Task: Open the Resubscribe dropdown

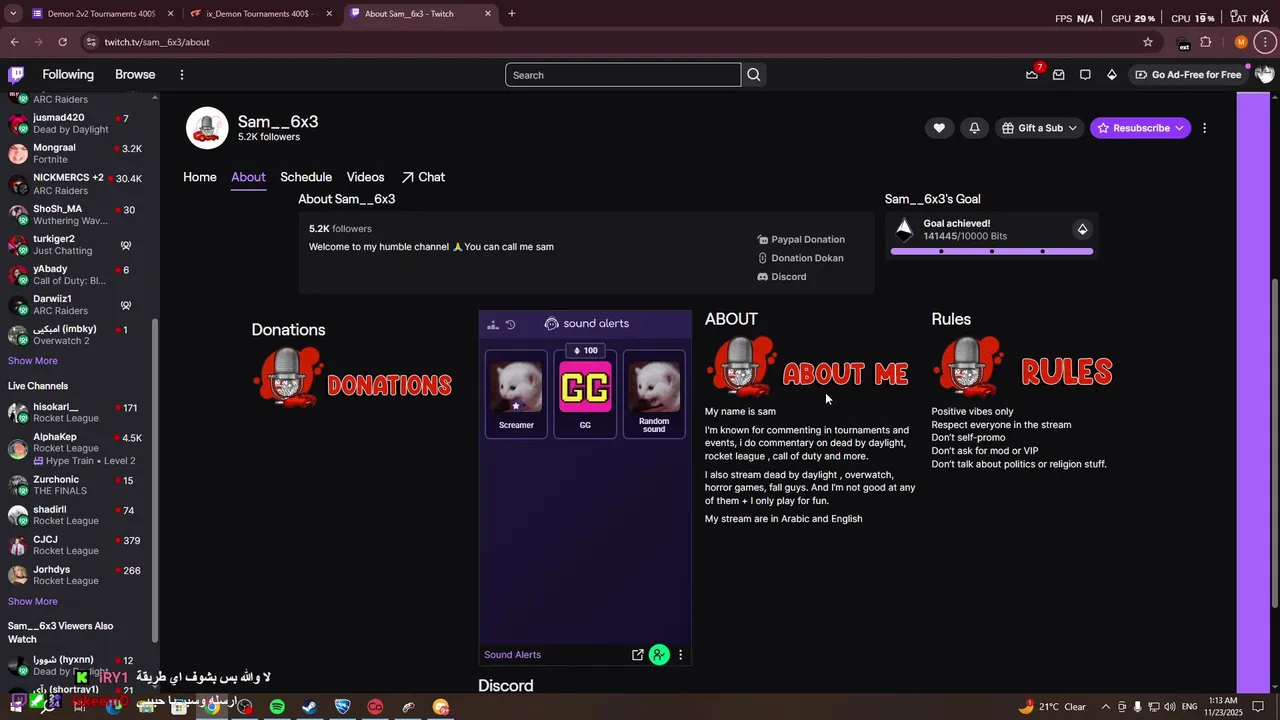Action: [1140, 128]
